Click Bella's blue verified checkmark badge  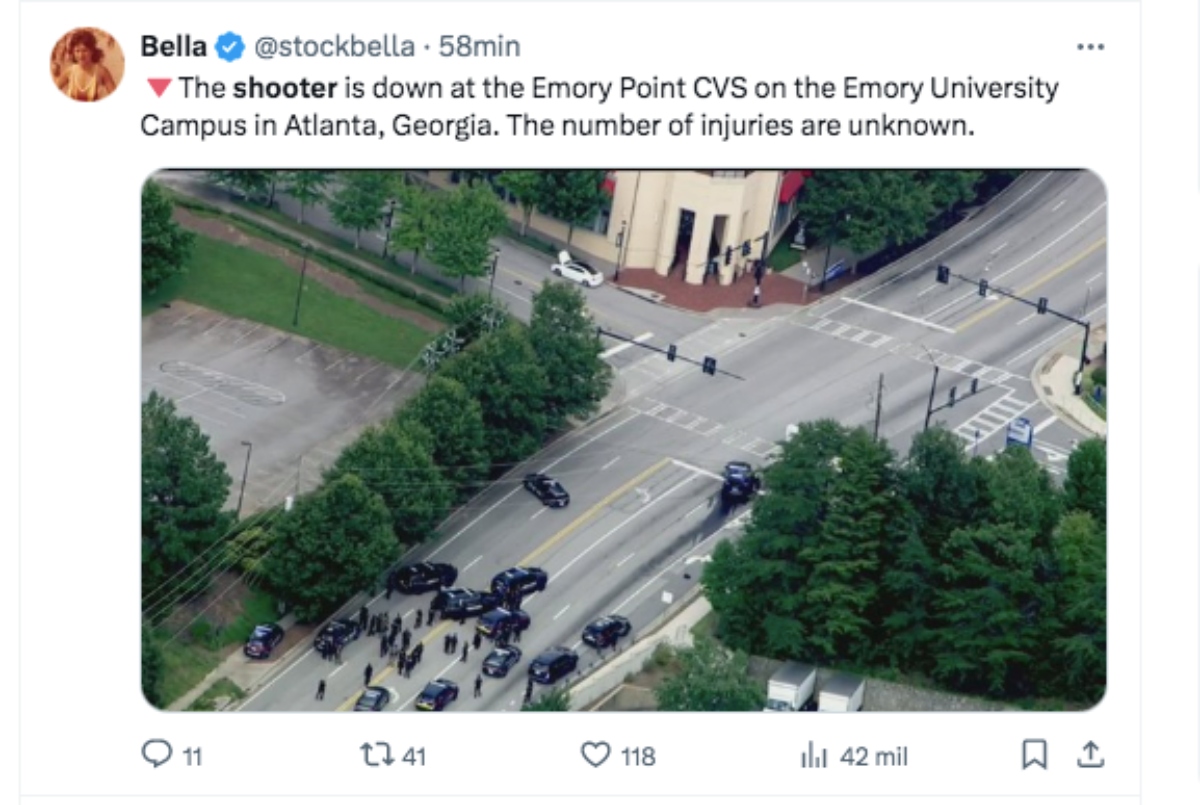coord(231,45)
